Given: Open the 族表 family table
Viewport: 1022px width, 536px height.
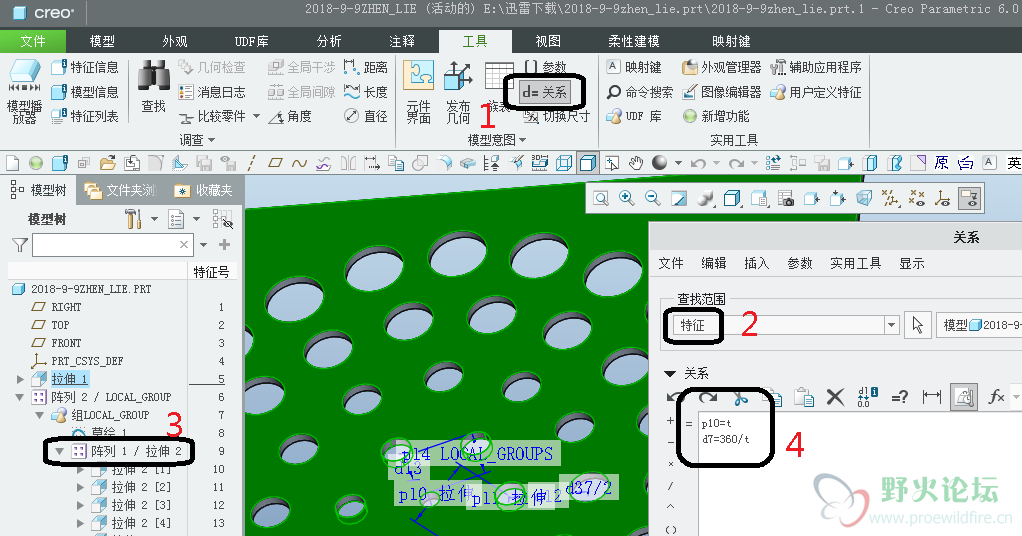Looking at the screenshot, I should coord(499,88).
